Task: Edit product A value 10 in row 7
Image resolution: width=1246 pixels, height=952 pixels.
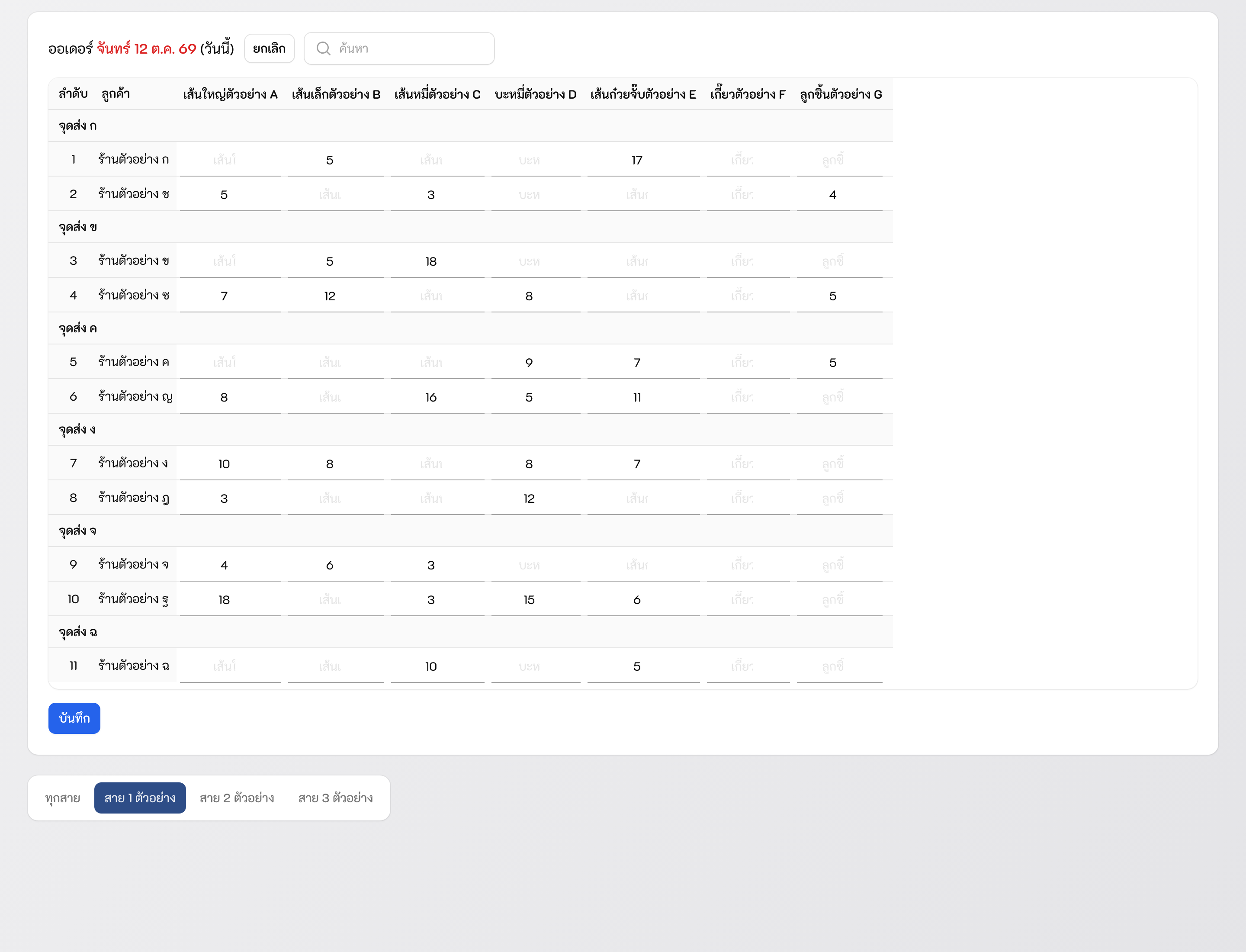Action: click(230, 464)
